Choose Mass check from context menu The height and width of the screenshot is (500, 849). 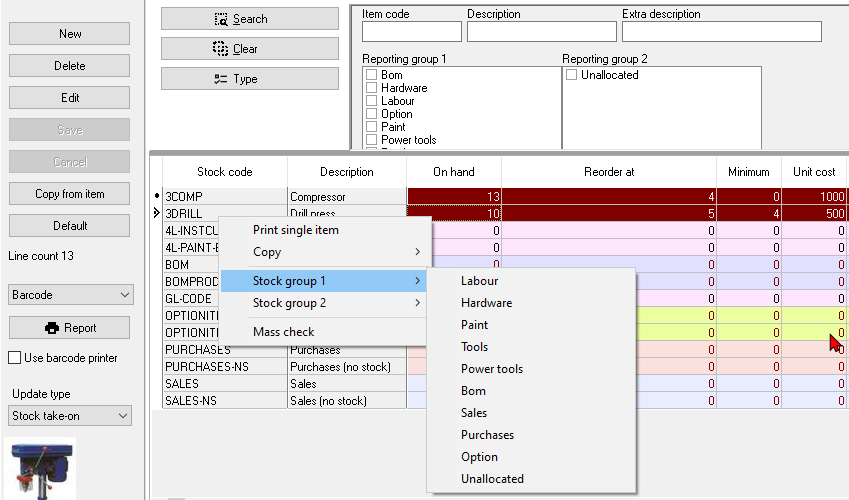323,332
